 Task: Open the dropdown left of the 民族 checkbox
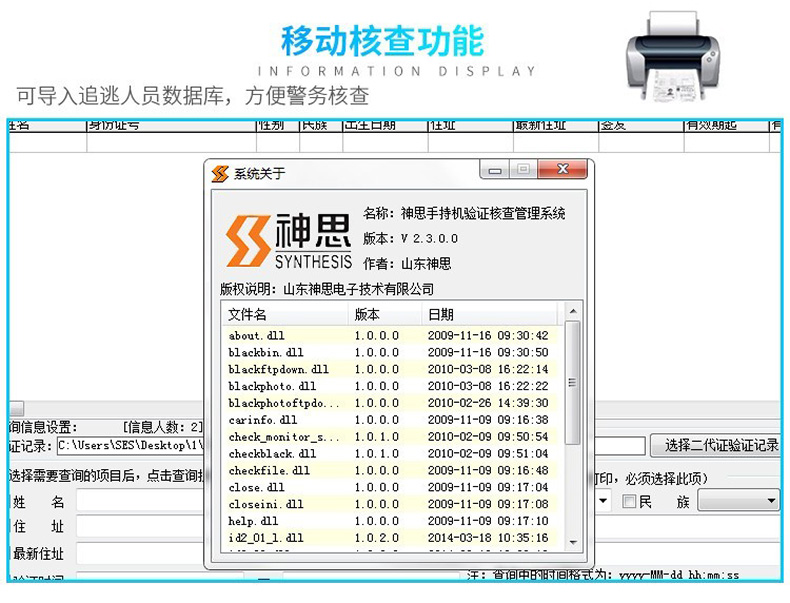(603, 501)
